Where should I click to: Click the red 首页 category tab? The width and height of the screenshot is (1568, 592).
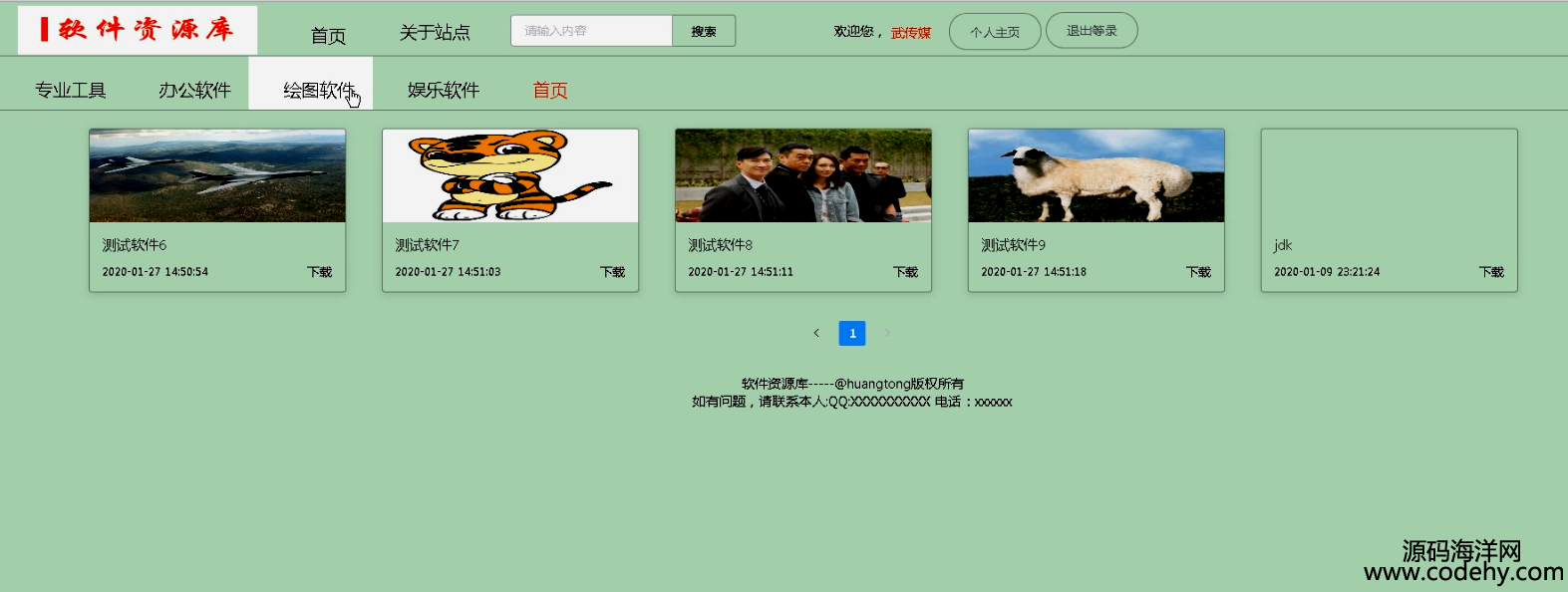point(550,90)
